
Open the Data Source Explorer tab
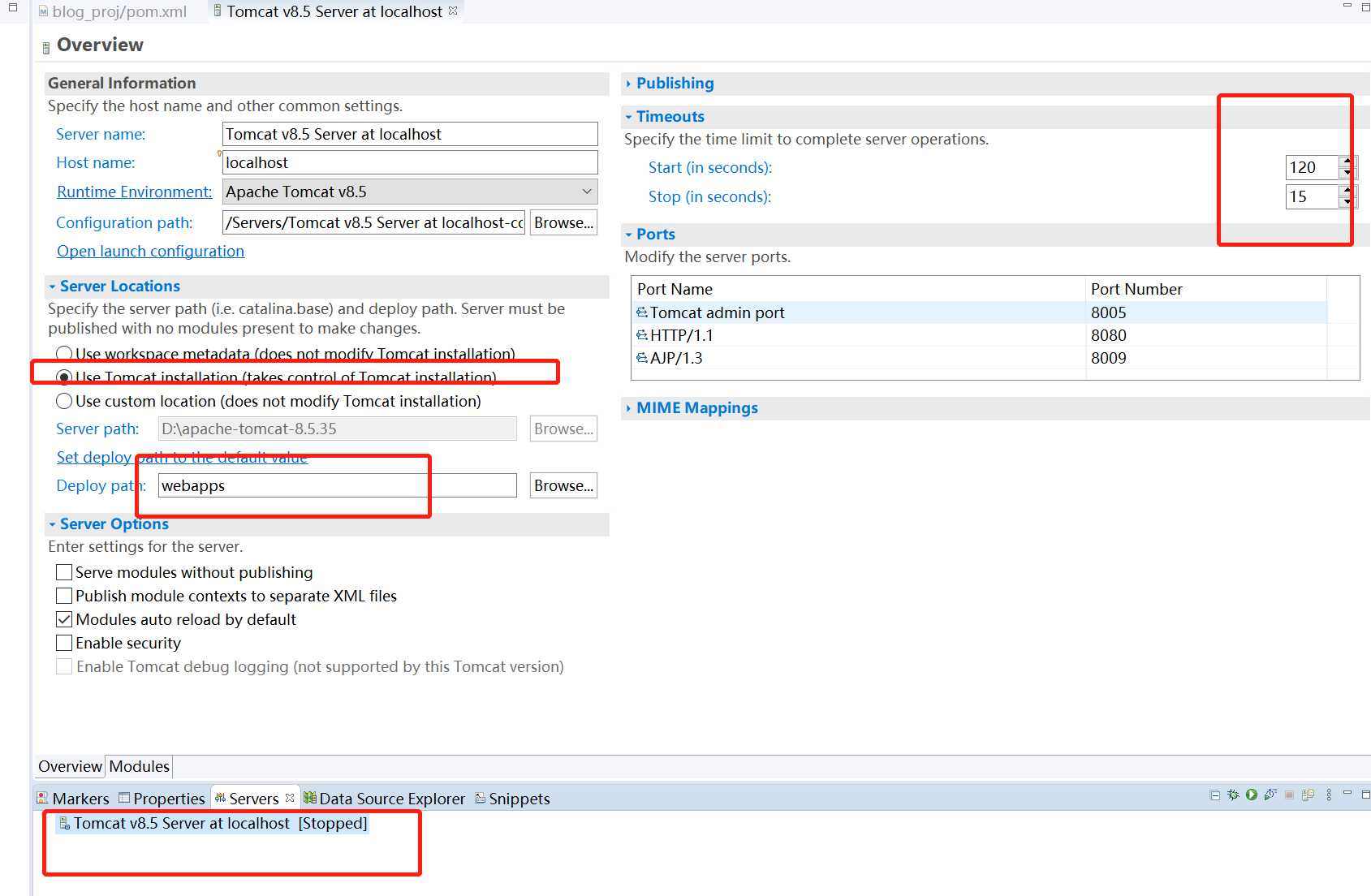tap(384, 799)
